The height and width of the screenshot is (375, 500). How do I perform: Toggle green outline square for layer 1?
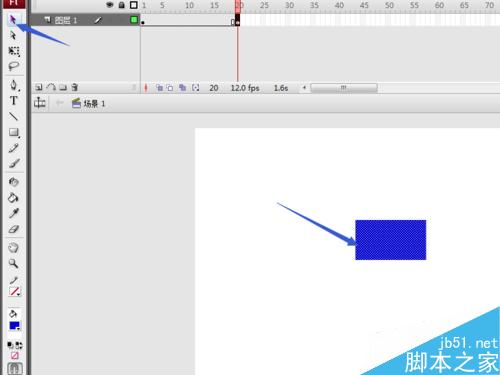pyautogui.click(x=134, y=20)
